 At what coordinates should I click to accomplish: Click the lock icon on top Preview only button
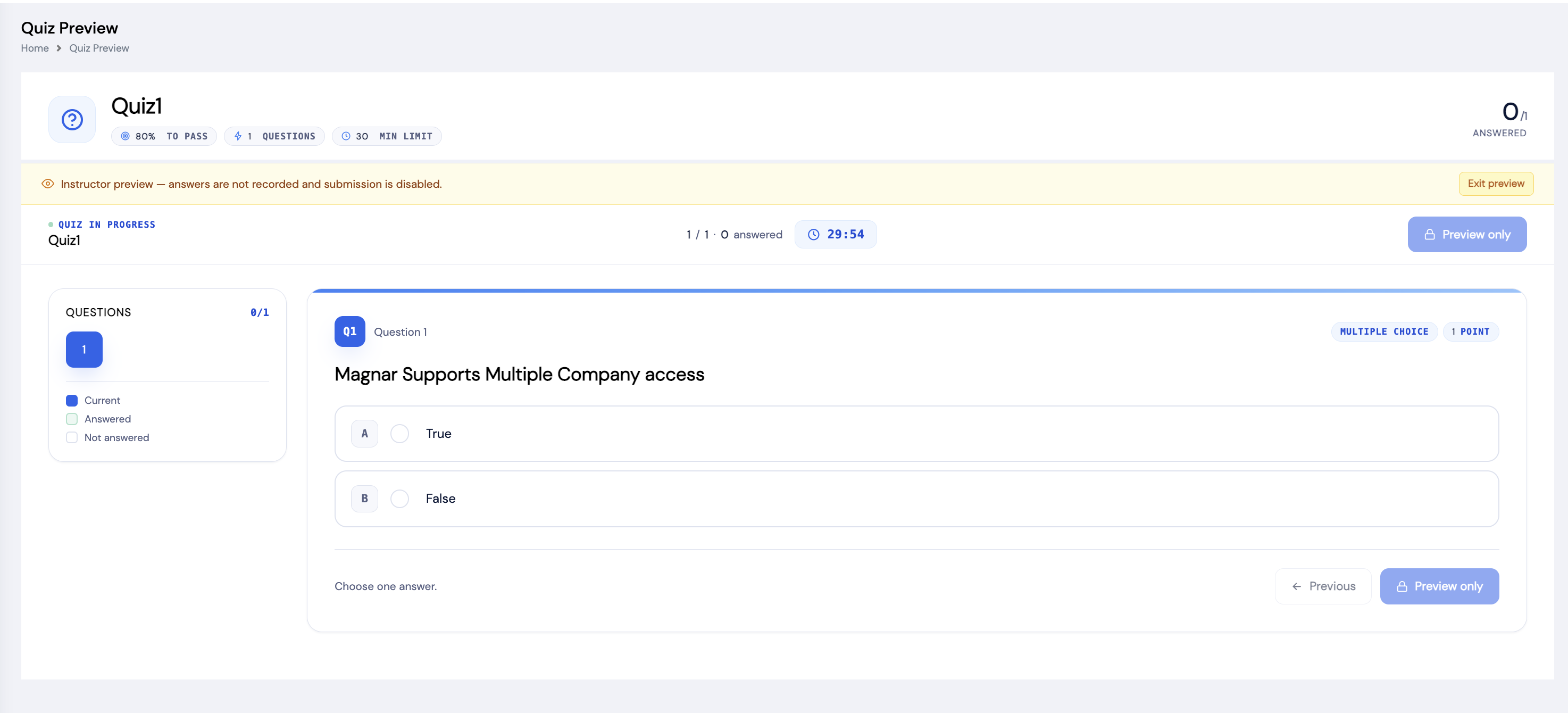[1429, 235]
